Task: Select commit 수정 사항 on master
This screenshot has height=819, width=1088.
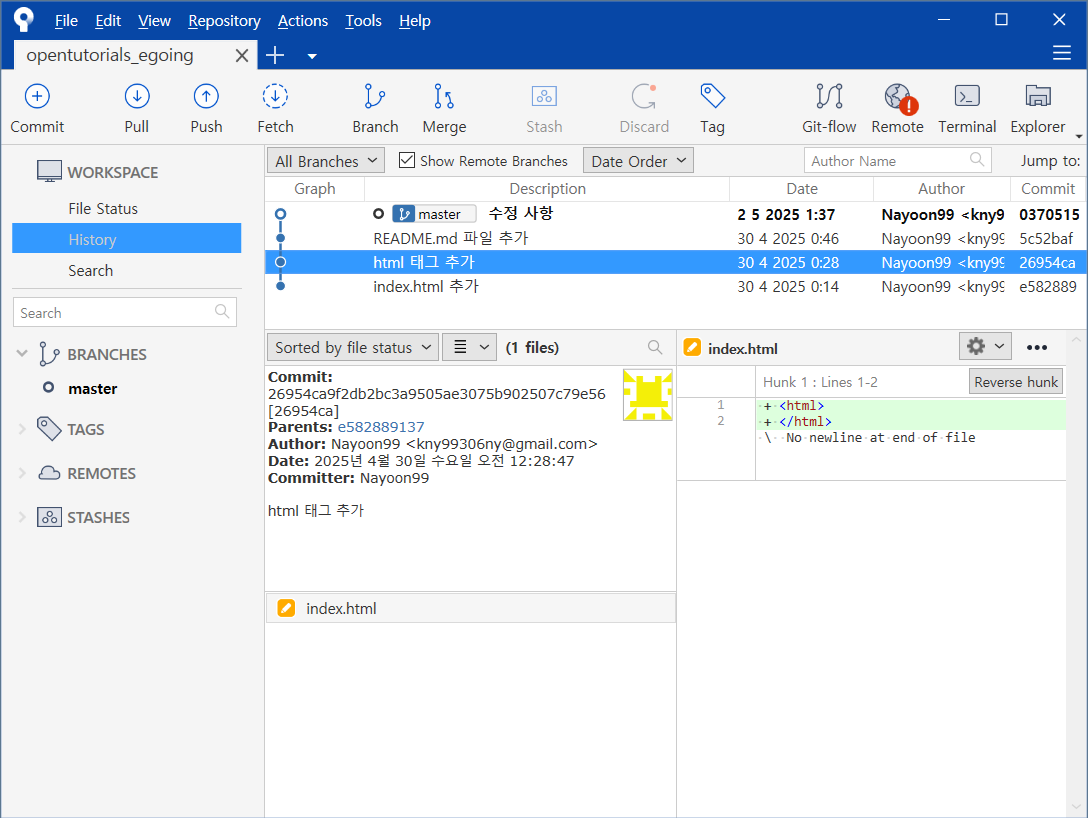Action: (x=675, y=214)
